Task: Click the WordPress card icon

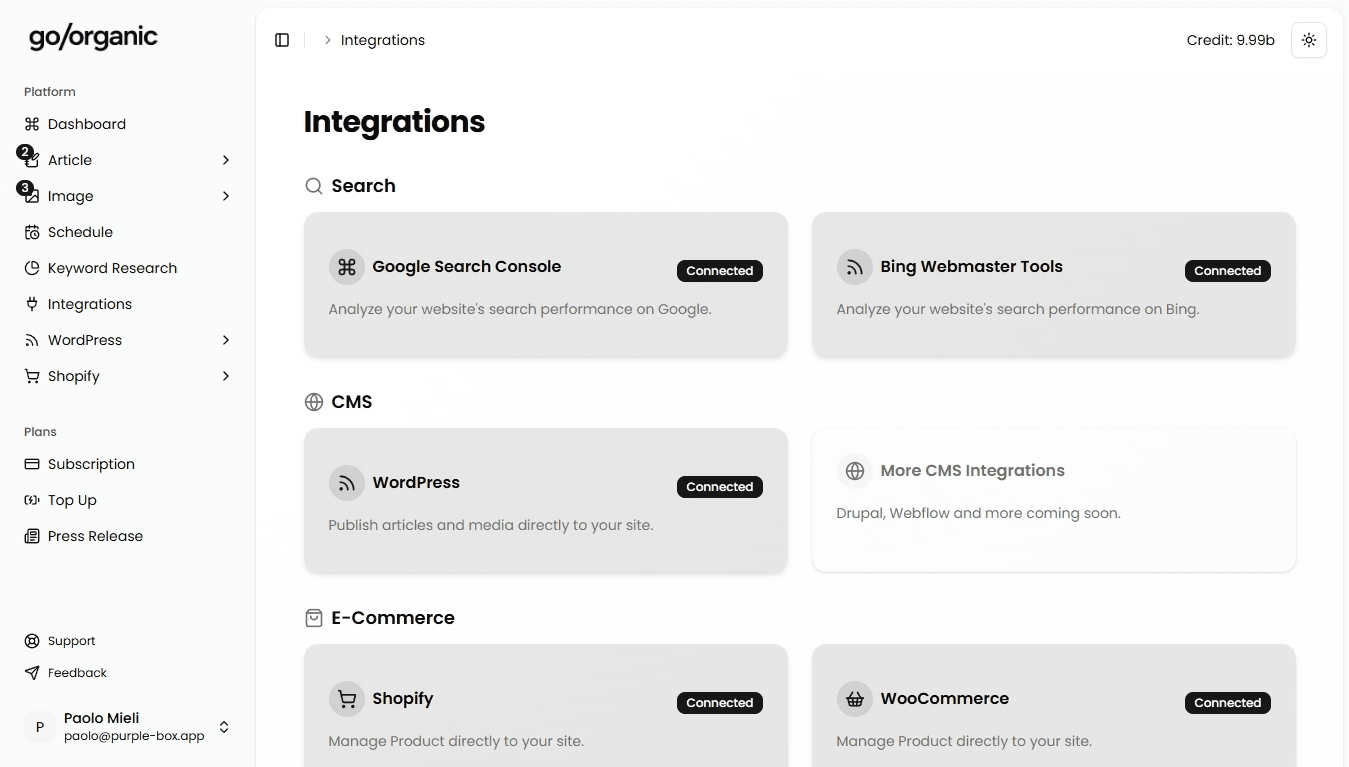Action: [x=347, y=483]
